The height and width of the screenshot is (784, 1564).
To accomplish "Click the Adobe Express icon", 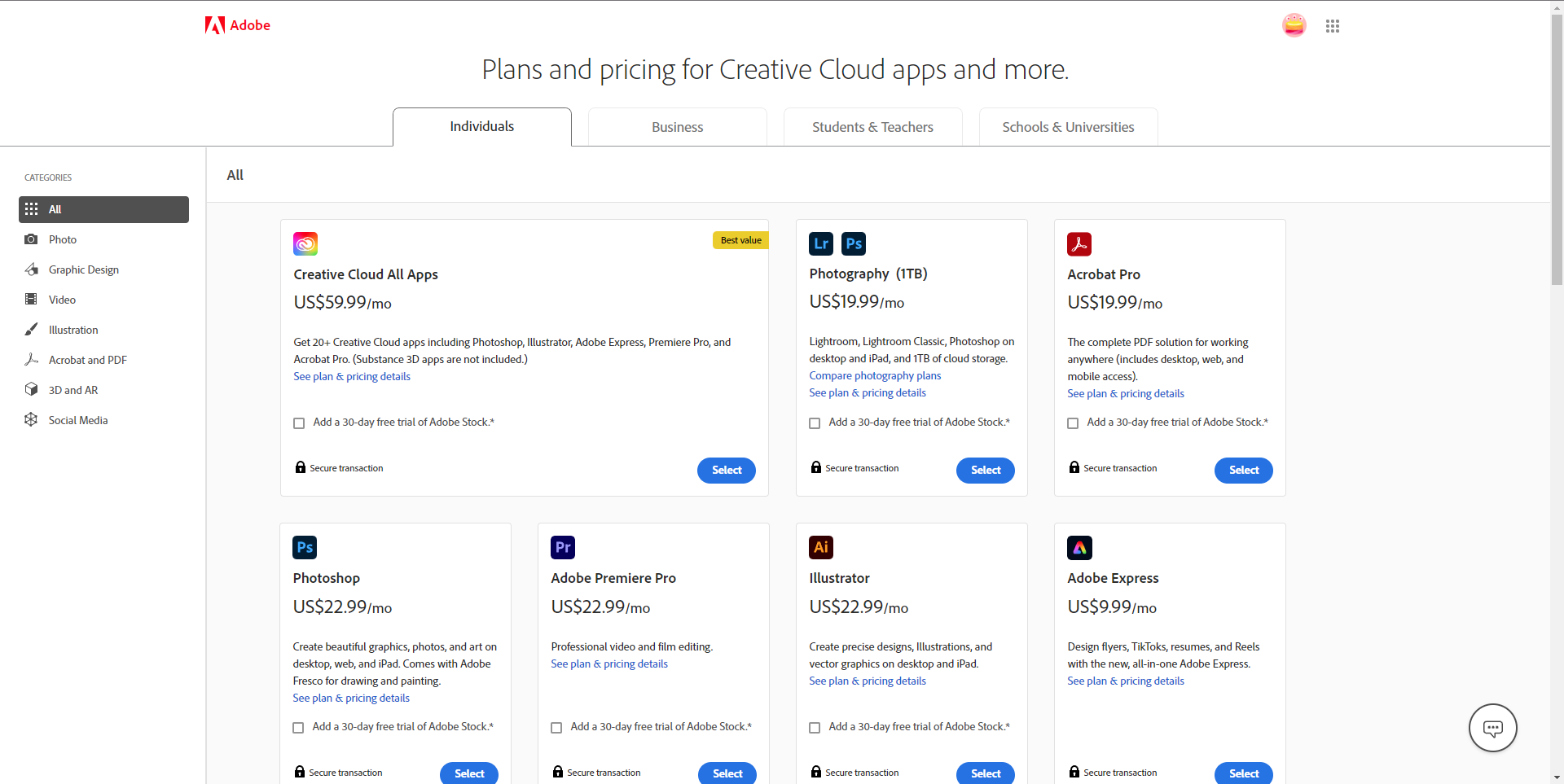I will (1079, 547).
